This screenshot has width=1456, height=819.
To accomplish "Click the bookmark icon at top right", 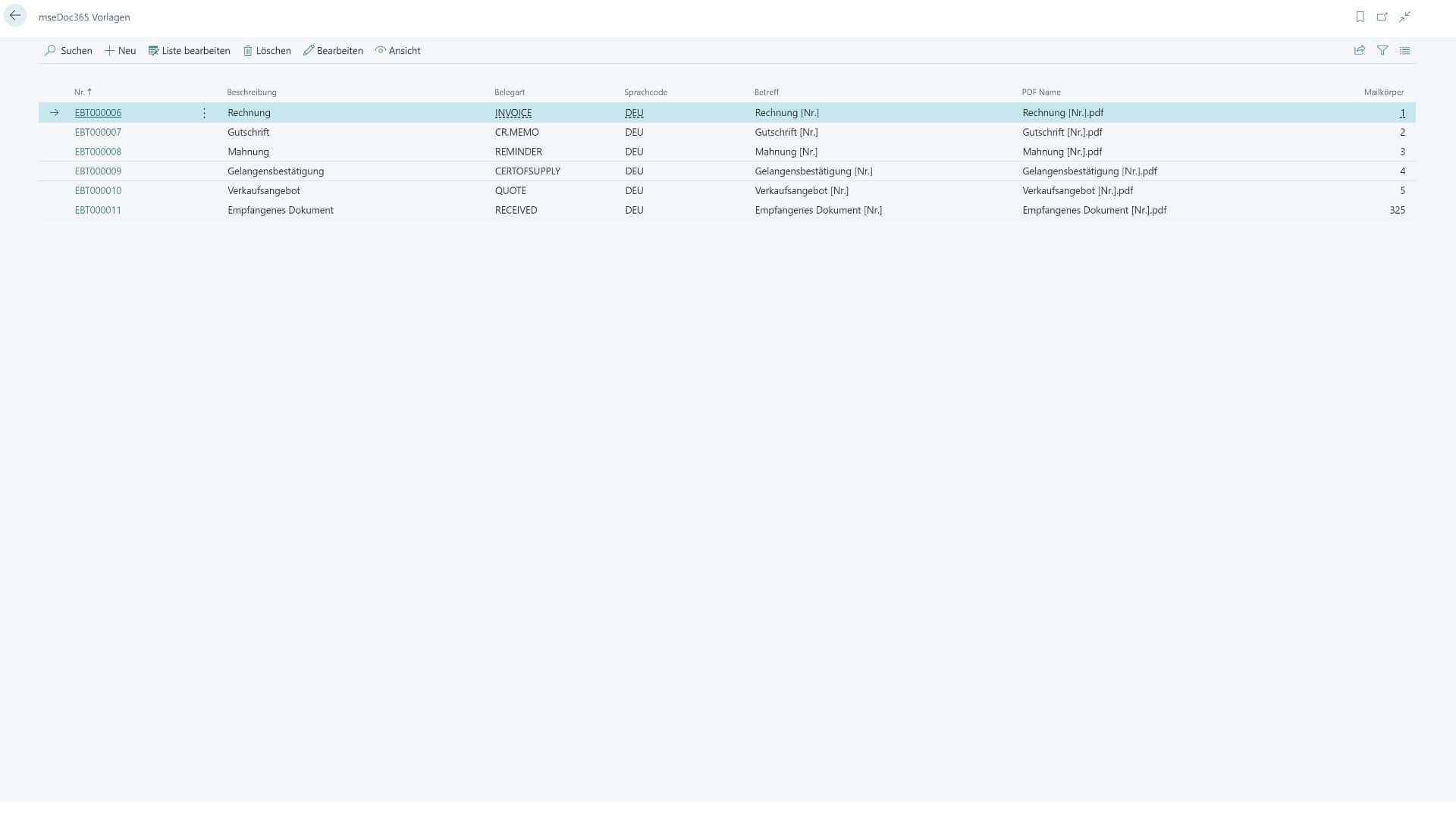I will coord(1360,17).
